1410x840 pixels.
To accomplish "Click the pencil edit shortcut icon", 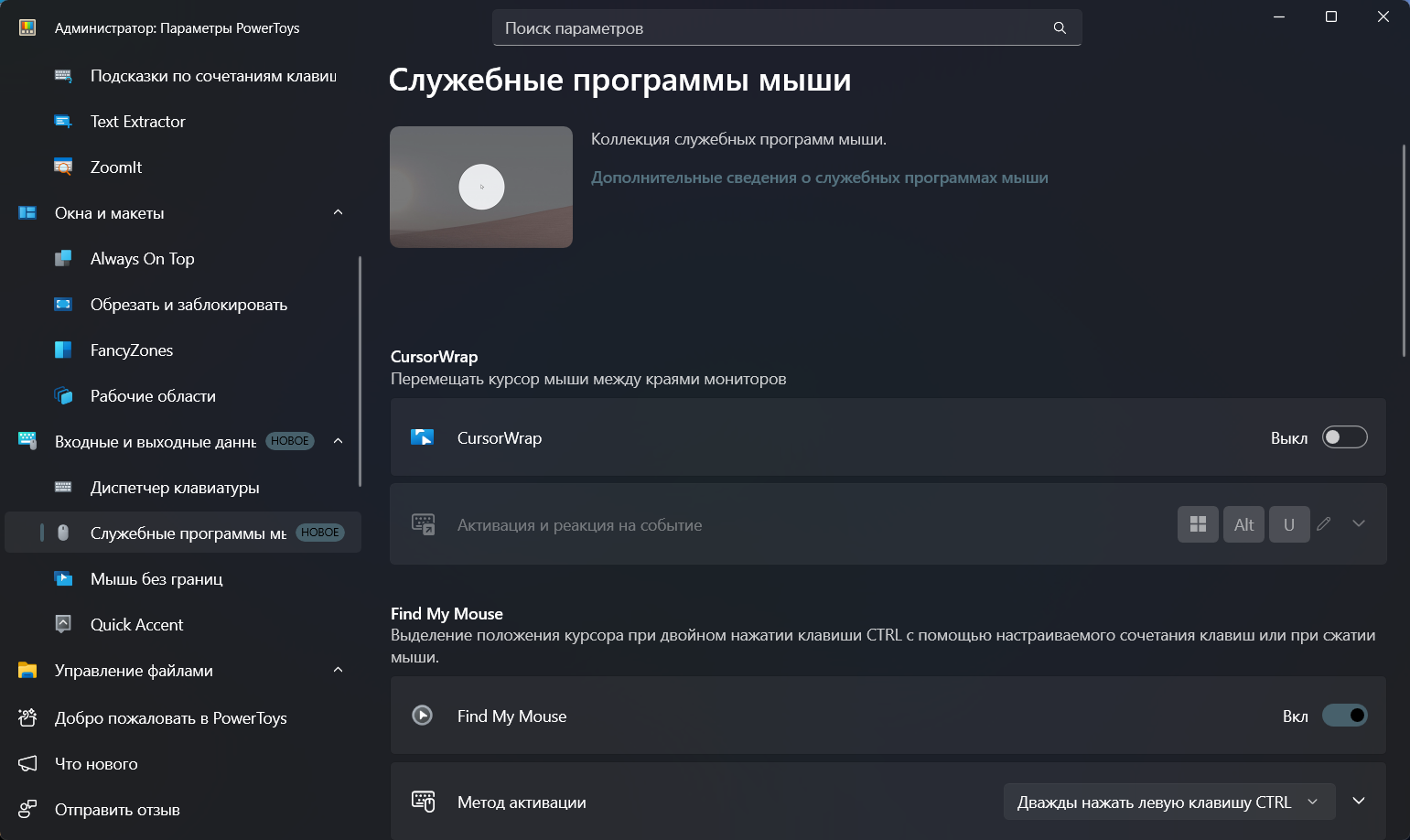I will 1323,524.
